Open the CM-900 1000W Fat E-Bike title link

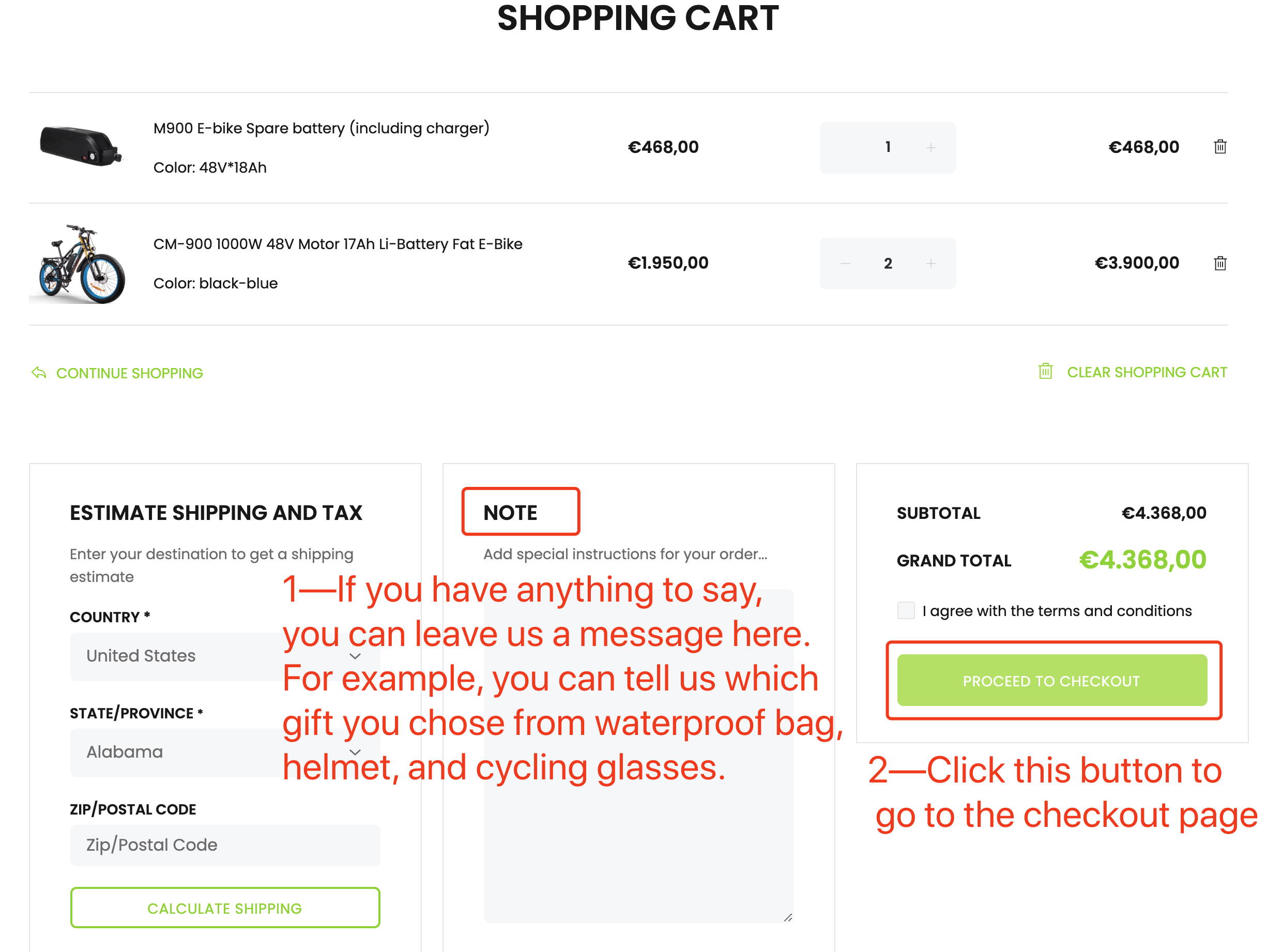point(338,244)
